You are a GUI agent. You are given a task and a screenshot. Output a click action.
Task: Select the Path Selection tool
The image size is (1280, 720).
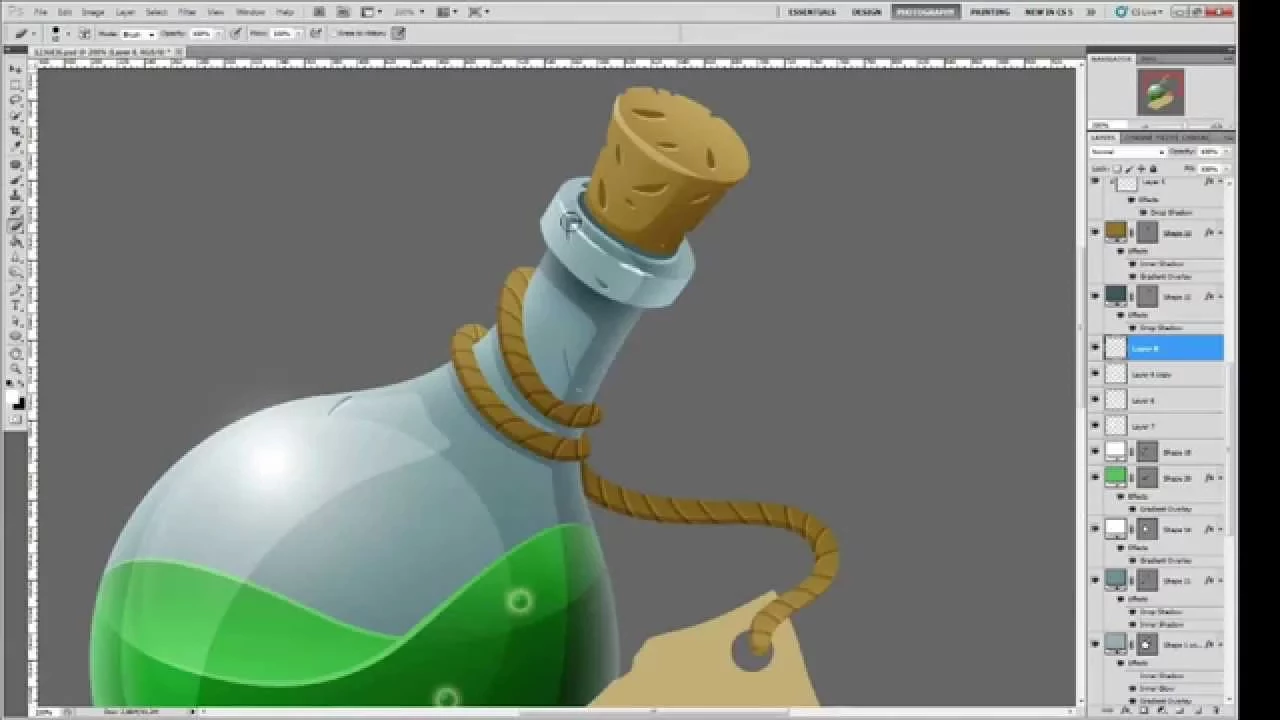[15, 321]
